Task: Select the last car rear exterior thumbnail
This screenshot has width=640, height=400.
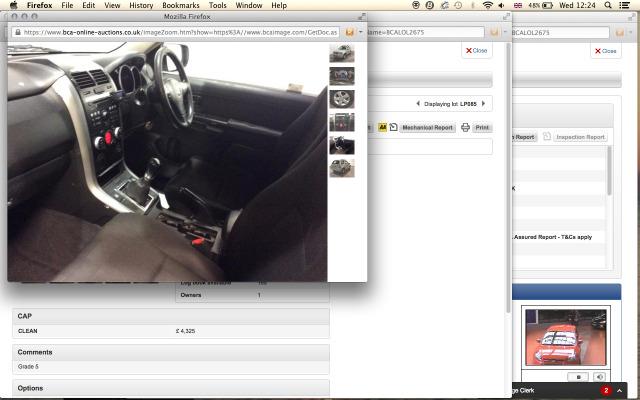Action: coord(342,168)
